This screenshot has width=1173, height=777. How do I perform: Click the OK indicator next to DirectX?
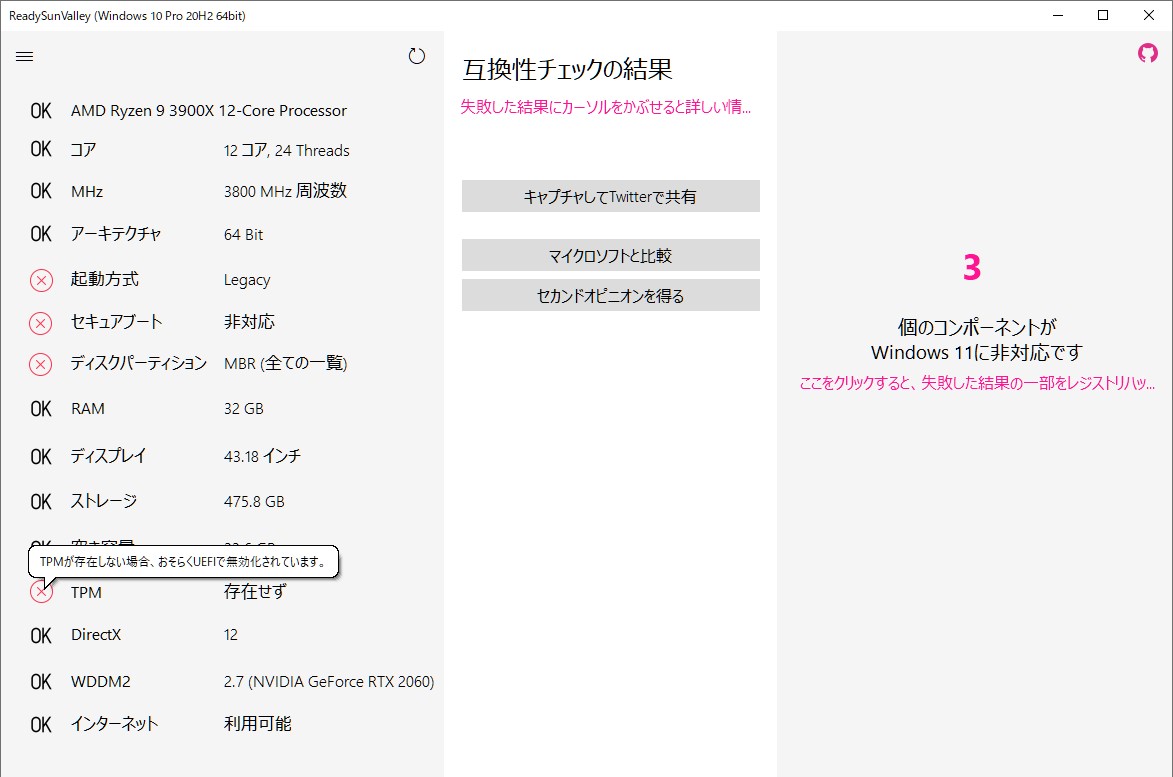tap(41, 634)
